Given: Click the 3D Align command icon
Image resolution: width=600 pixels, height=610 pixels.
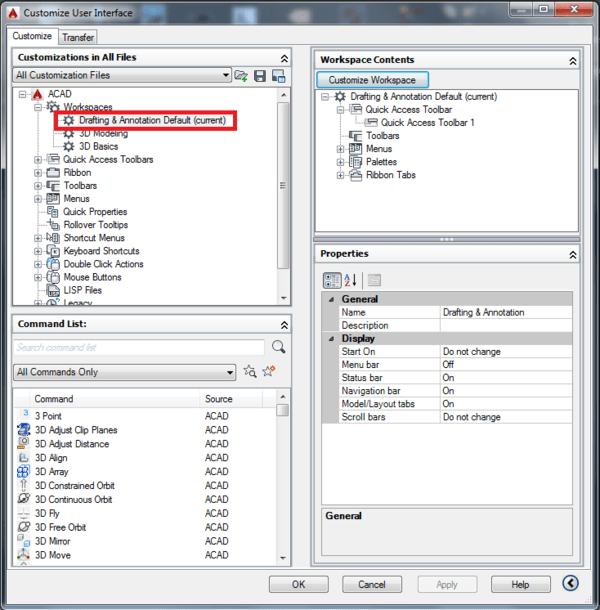Looking at the screenshot, I should tap(23, 458).
